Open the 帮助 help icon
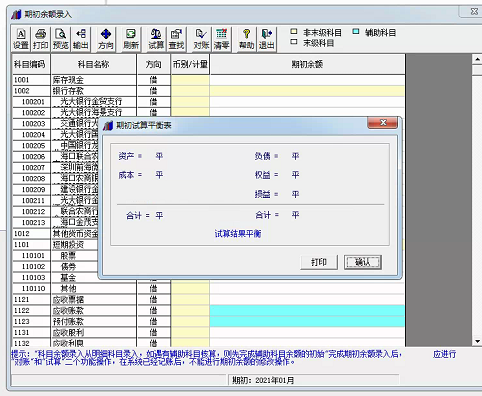The image size is (482, 396). 246,39
